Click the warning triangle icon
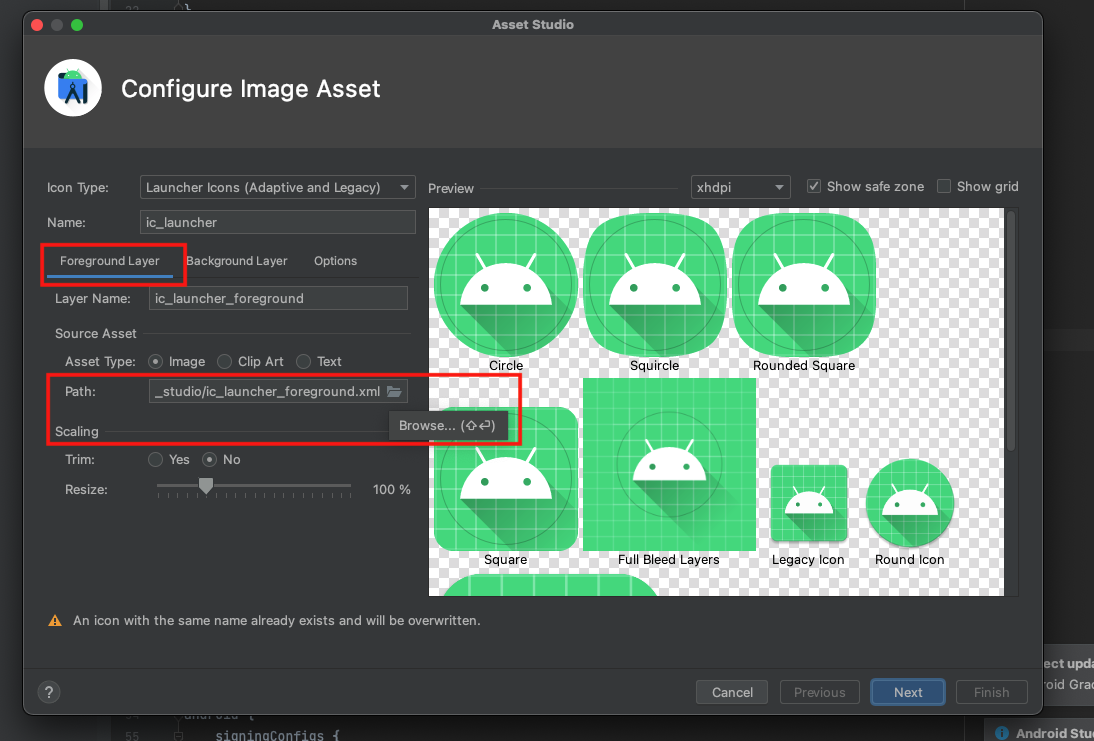1094x741 pixels. tap(56, 621)
